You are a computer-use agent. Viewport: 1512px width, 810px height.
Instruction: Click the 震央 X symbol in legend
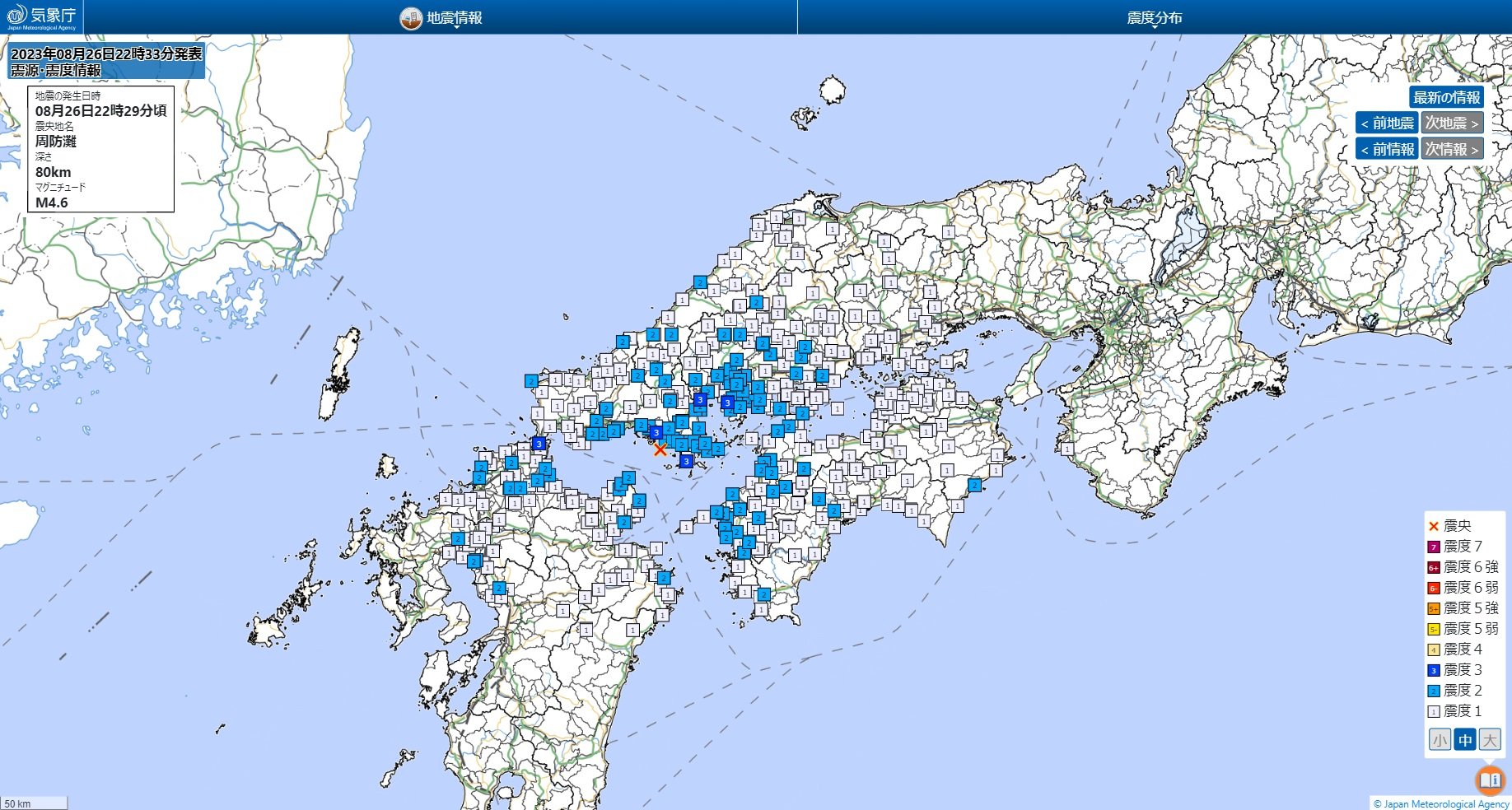point(1433,526)
